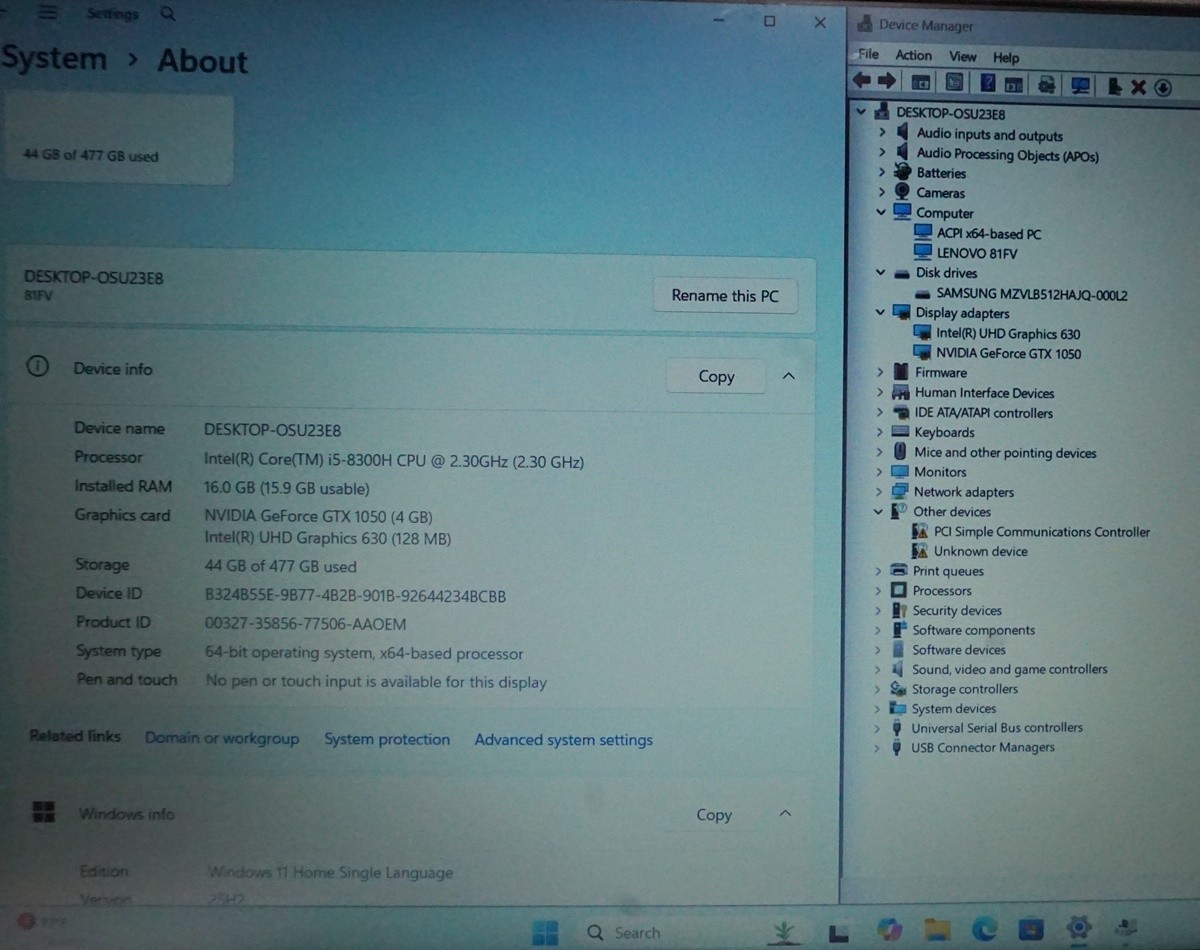Open System protection link

387,739
